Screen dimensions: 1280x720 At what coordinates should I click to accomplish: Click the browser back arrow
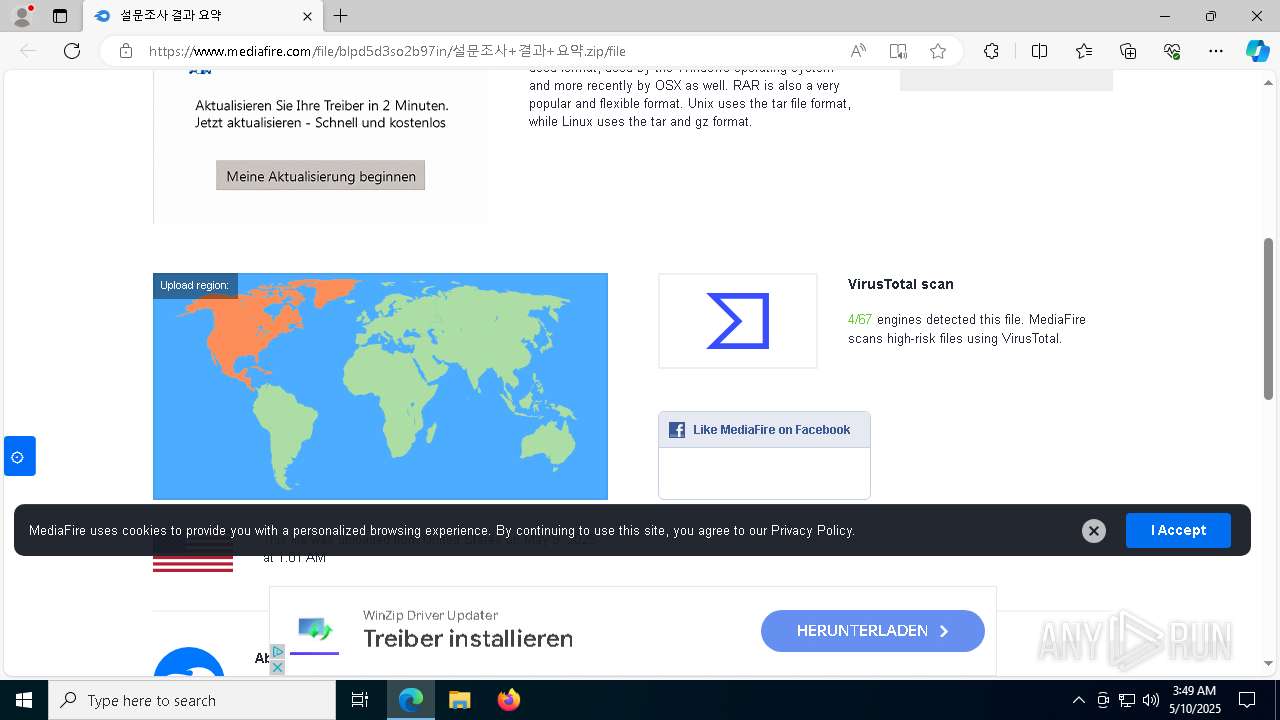[x=28, y=51]
